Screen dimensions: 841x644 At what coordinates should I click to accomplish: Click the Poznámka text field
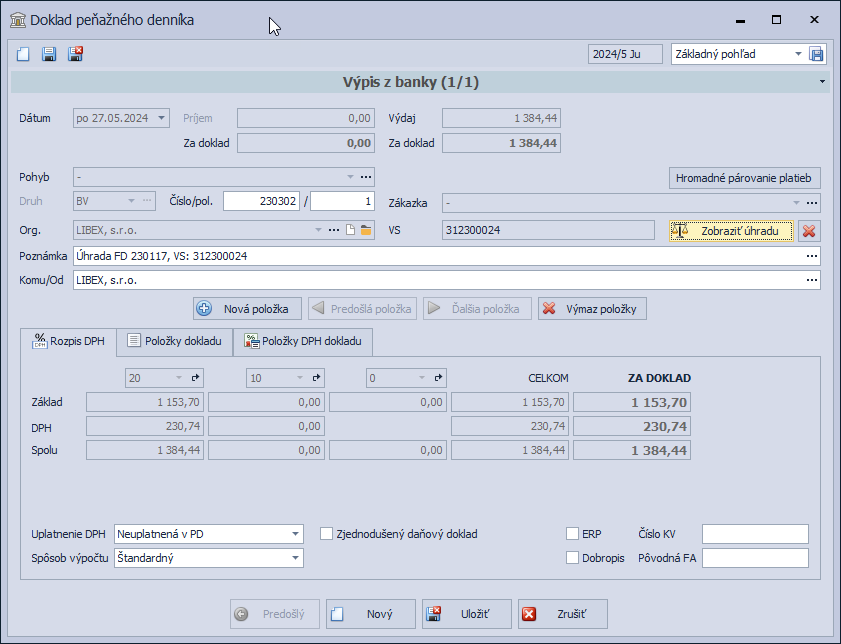coord(440,256)
